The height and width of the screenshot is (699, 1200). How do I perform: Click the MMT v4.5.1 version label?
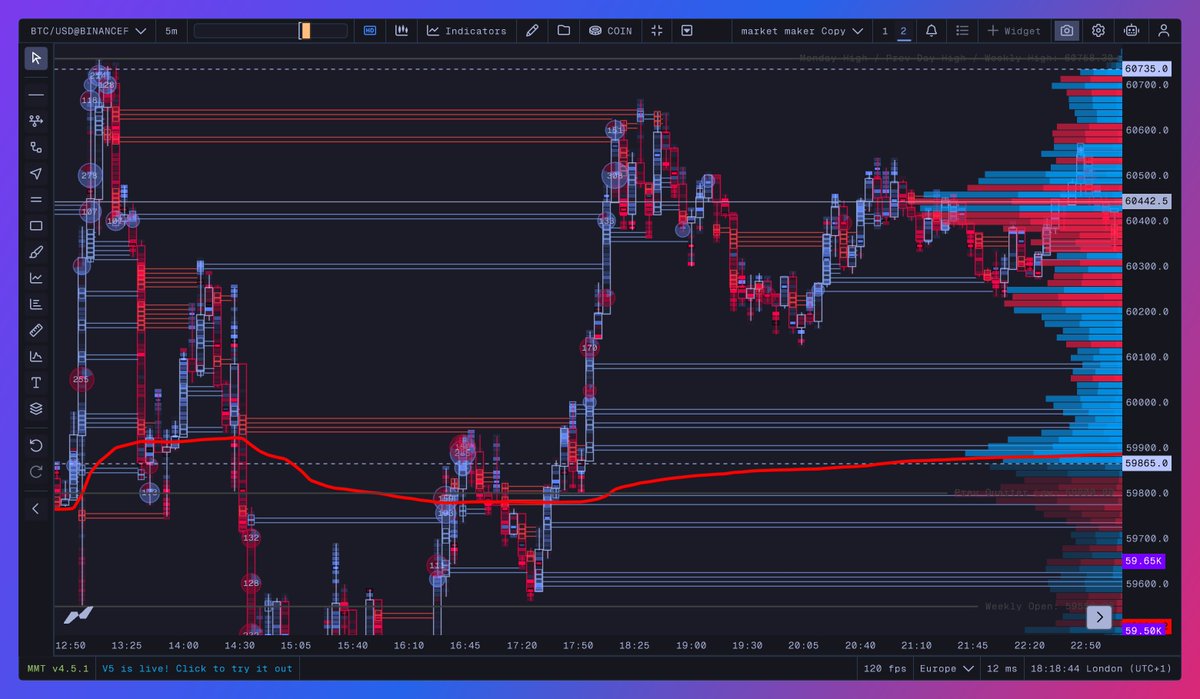58,668
